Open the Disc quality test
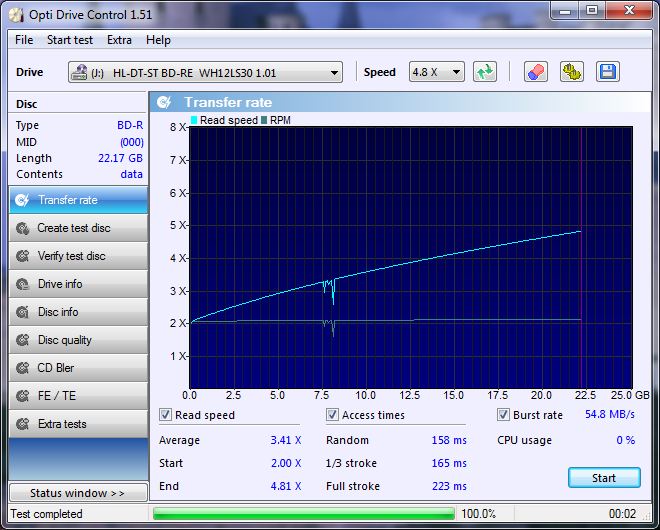This screenshot has width=660, height=530. click(77, 340)
